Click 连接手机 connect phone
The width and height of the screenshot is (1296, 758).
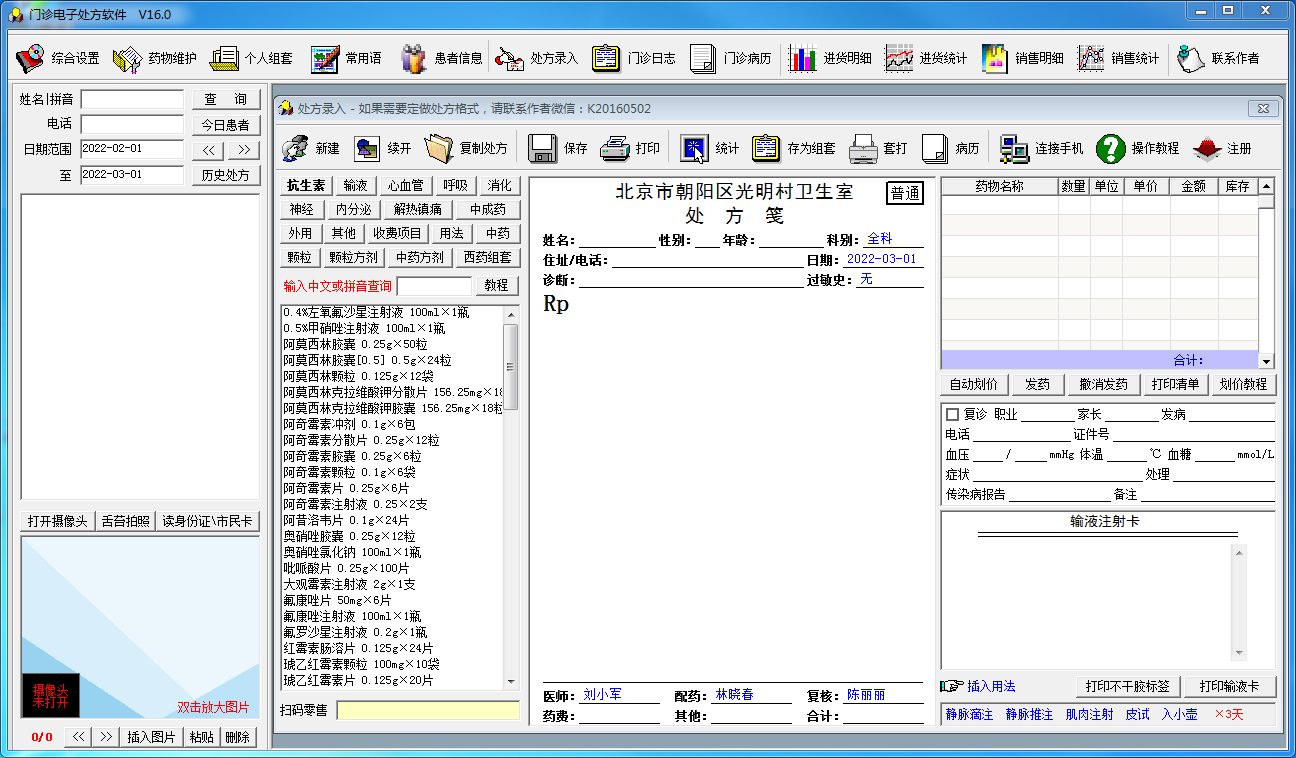(x=1042, y=148)
